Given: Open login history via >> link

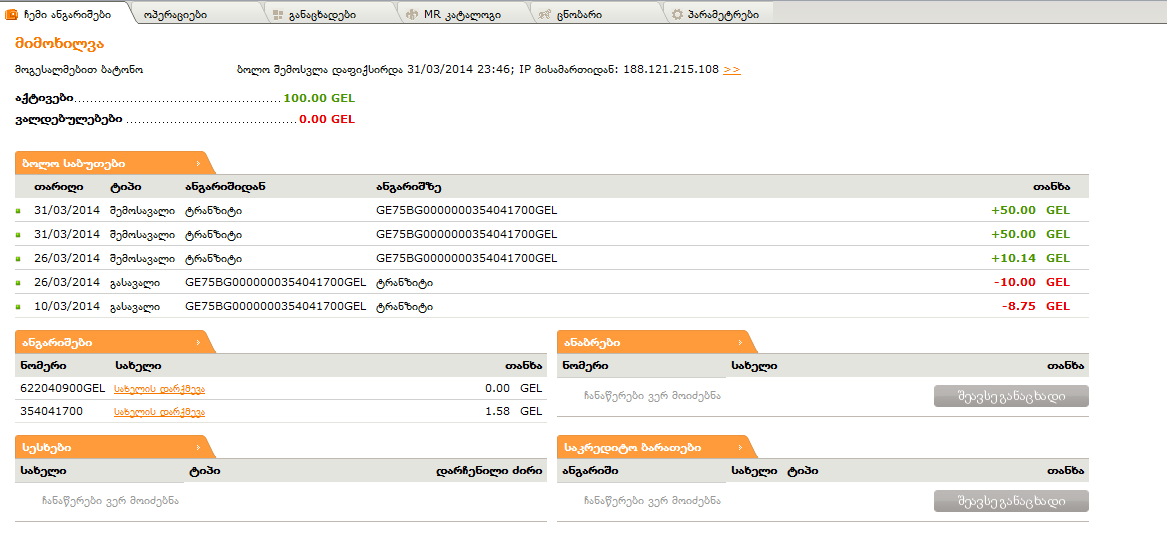Looking at the screenshot, I should (732, 69).
